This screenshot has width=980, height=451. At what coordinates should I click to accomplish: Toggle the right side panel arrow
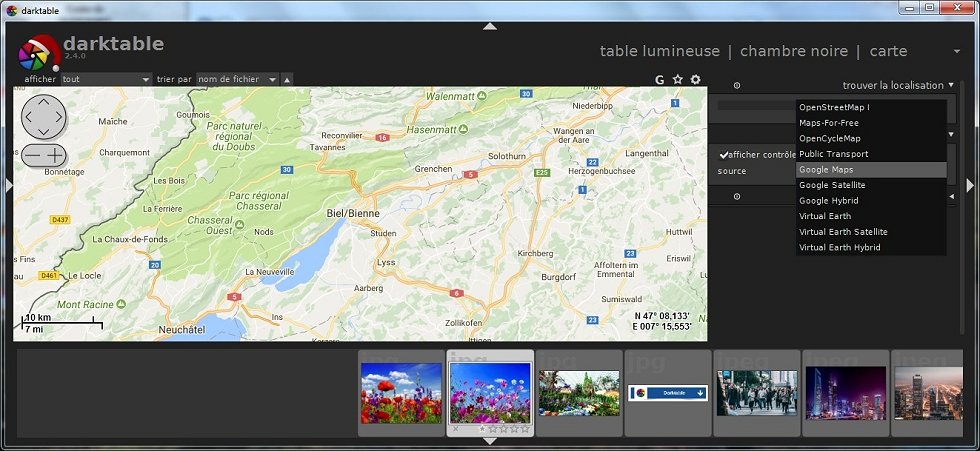971,185
